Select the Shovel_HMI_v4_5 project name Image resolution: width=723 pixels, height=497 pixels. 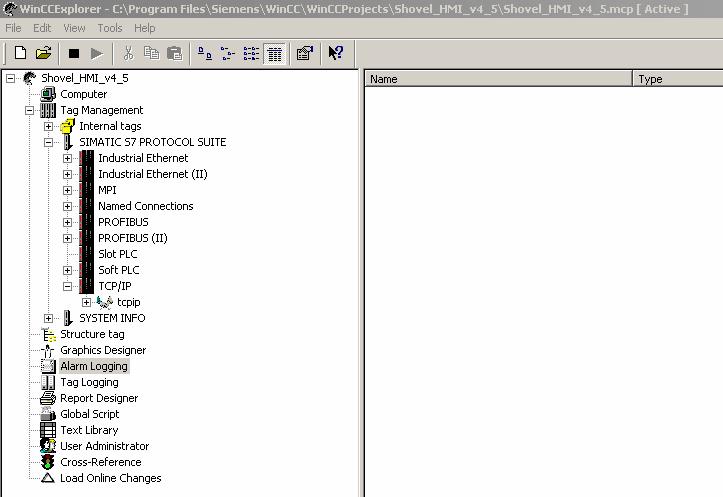tap(85, 78)
